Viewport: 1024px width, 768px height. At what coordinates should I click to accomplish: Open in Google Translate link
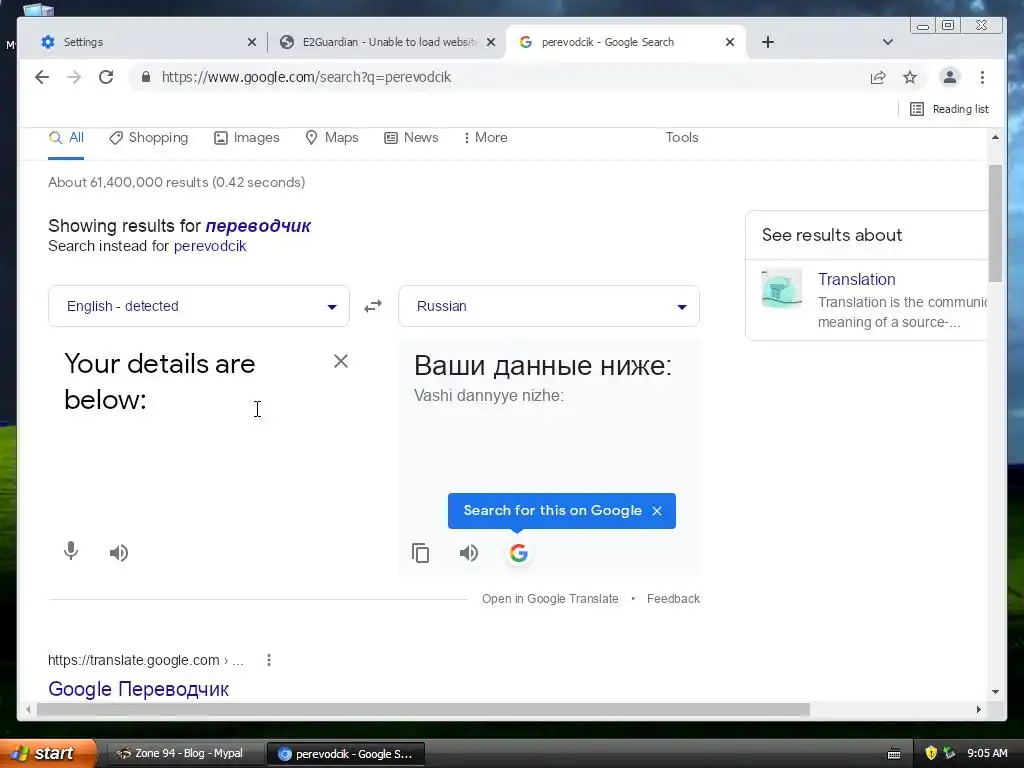pos(550,599)
